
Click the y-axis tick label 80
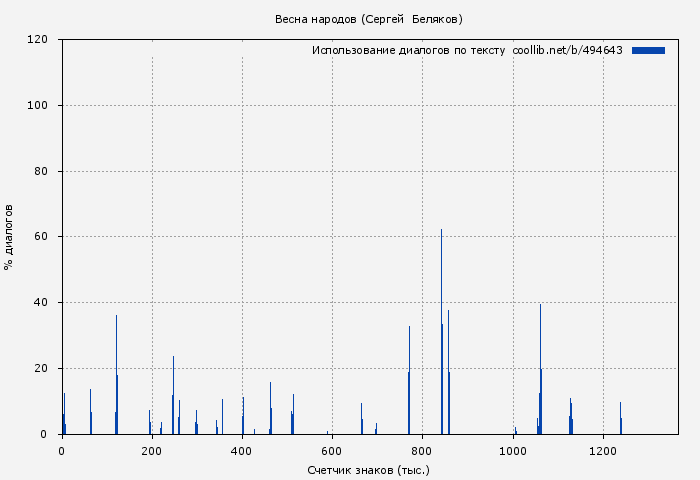(42, 171)
